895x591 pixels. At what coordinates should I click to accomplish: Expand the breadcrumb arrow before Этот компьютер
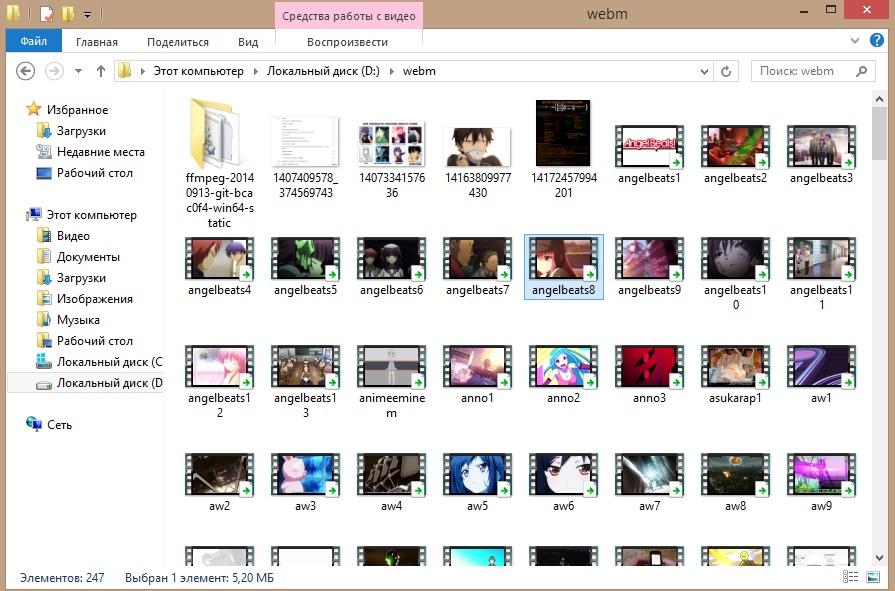143,71
